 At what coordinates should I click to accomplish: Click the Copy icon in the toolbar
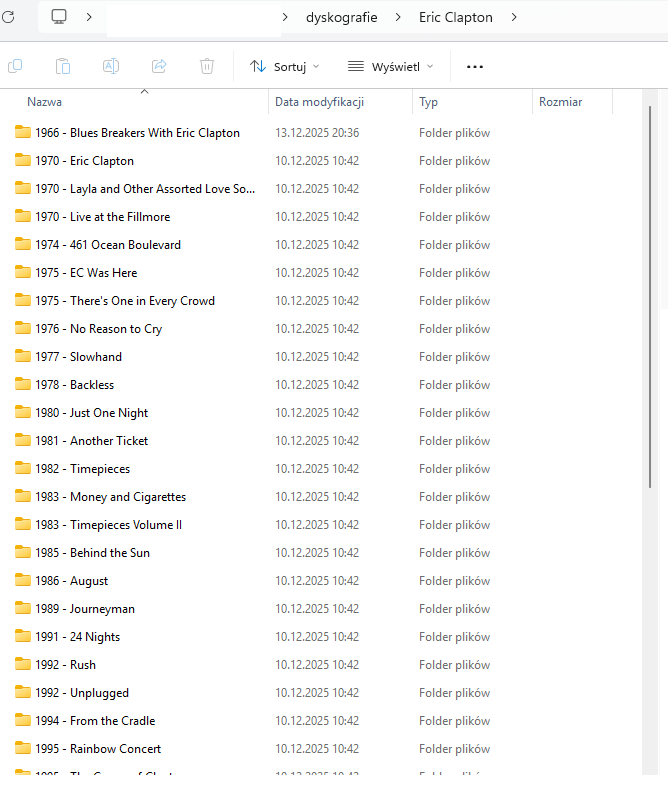(x=15, y=66)
